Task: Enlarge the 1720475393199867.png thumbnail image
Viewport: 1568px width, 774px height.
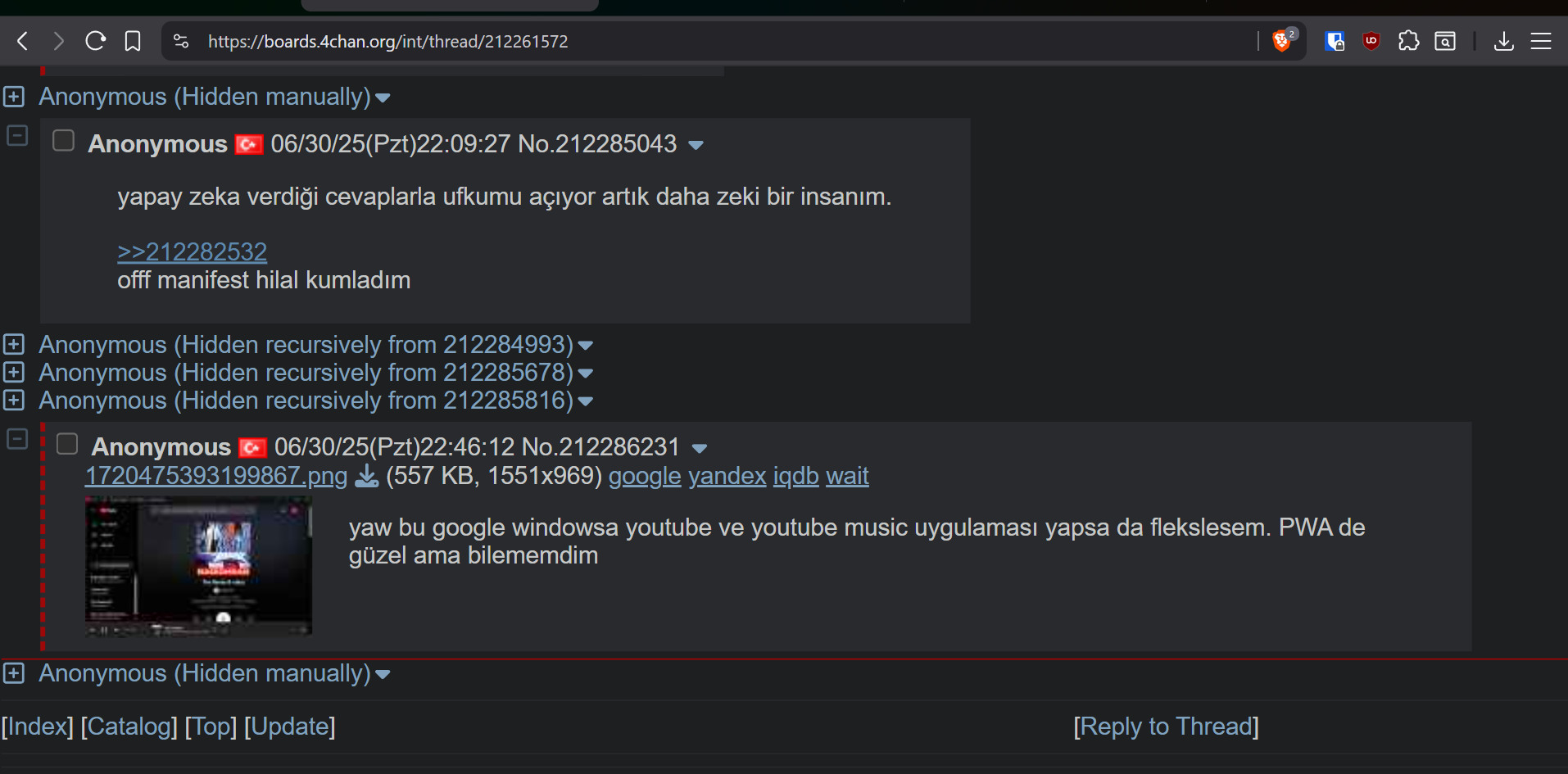Action: tap(198, 566)
